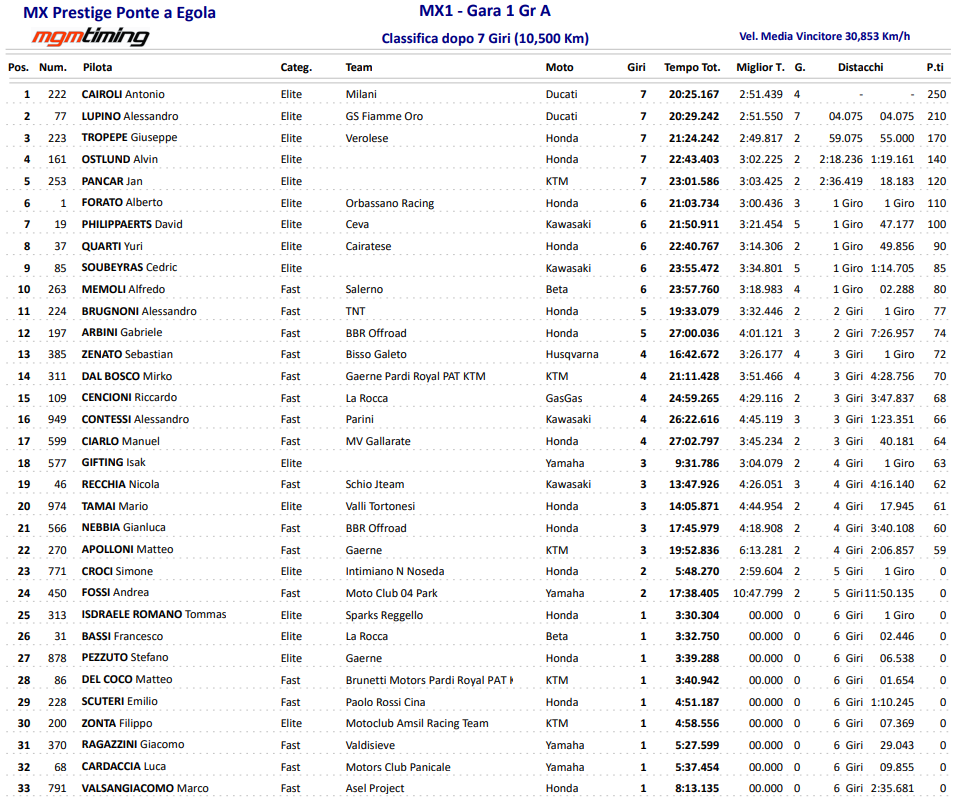Select rider name 'DAL BOSCO Mirko'

pyautogui.click(x=127, y=376)
